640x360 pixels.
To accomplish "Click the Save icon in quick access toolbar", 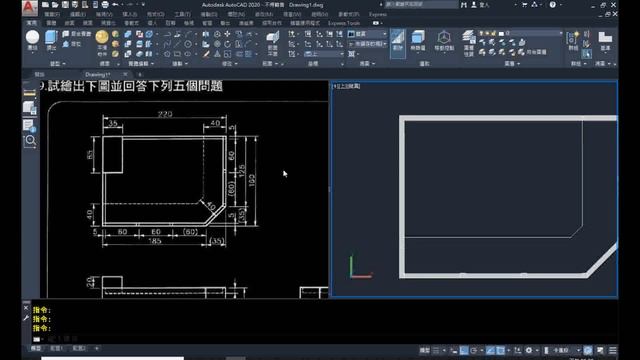I will coord(65,5).
